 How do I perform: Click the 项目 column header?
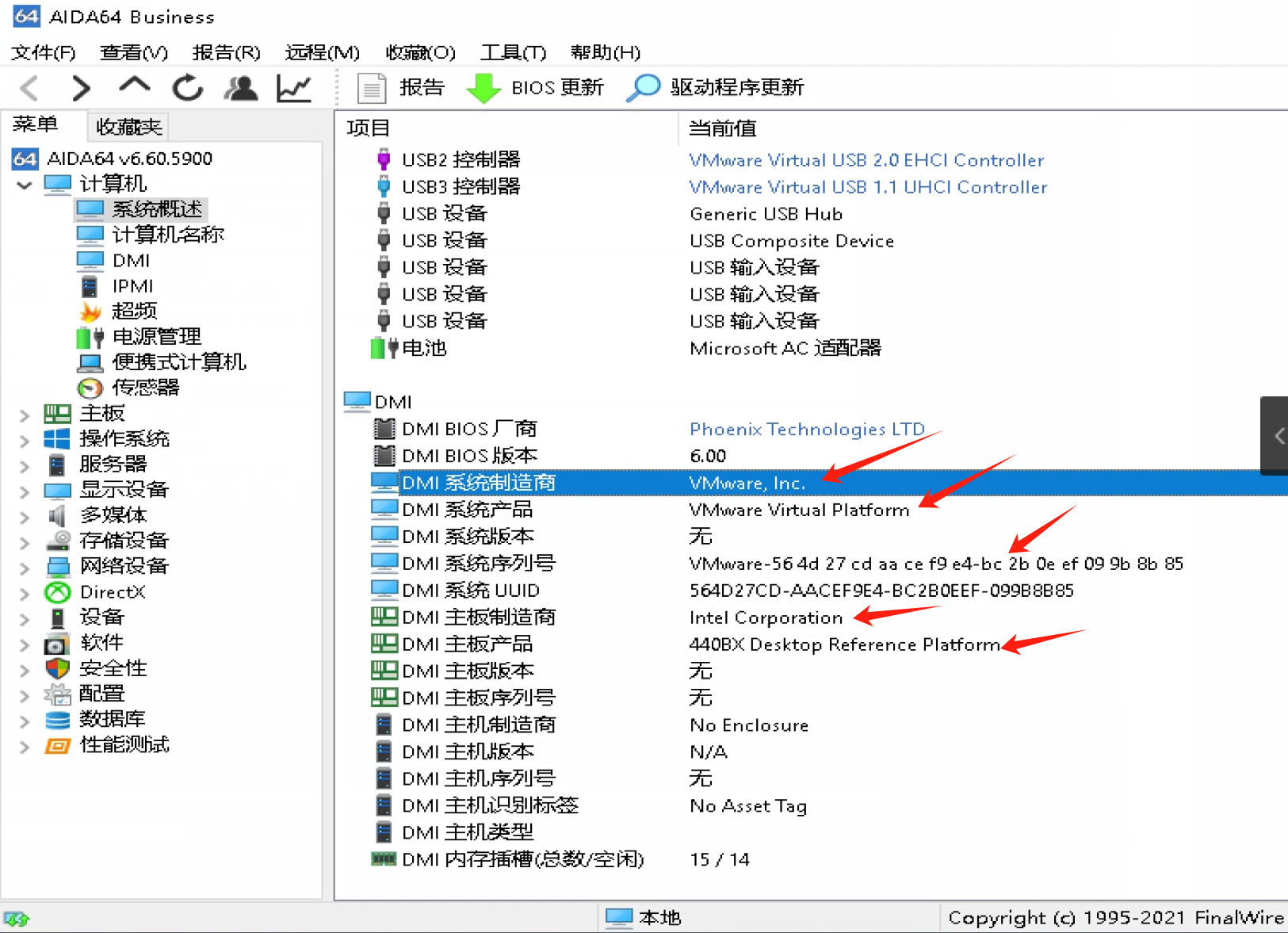tap(368, 128)
